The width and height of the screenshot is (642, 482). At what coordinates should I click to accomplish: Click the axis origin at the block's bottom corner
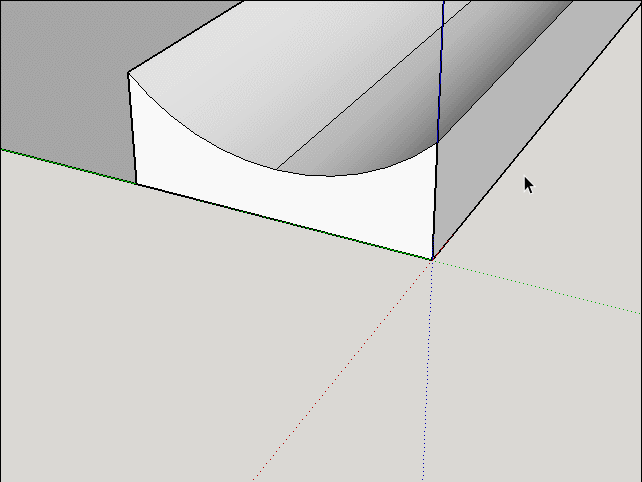pos(432,259)
